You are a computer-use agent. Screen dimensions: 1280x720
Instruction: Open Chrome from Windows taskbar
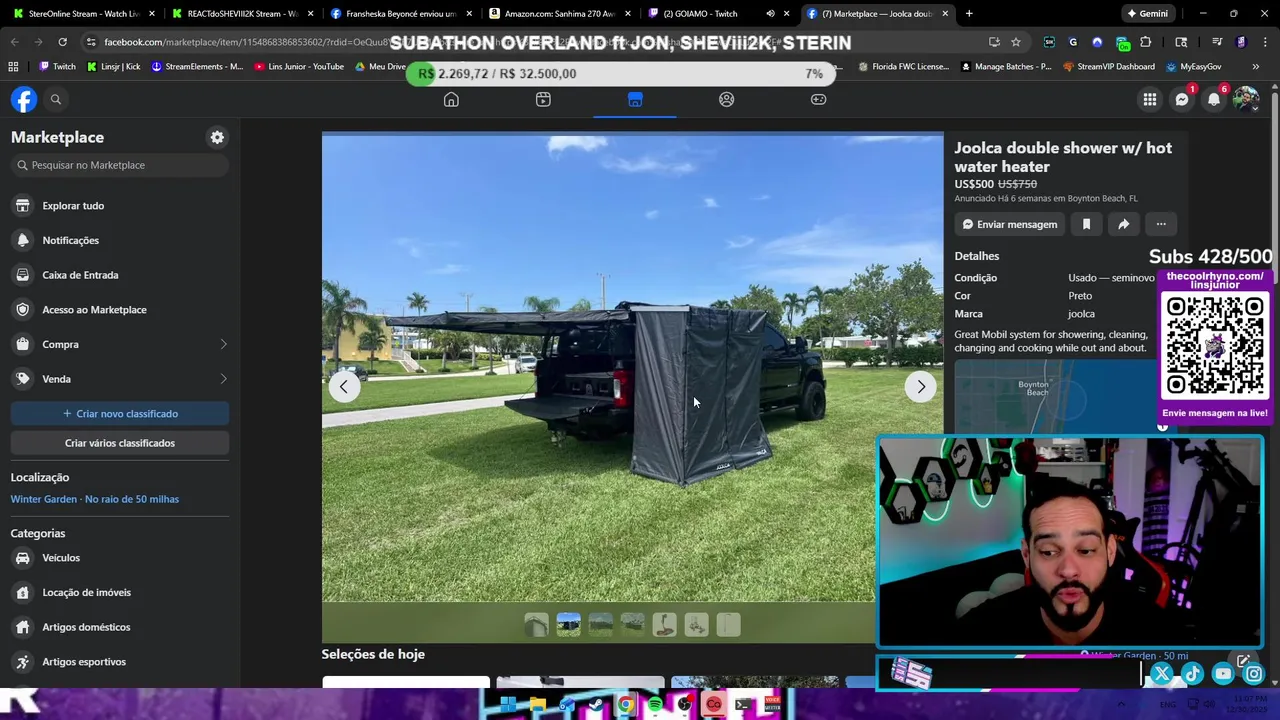tap(626, 705)
